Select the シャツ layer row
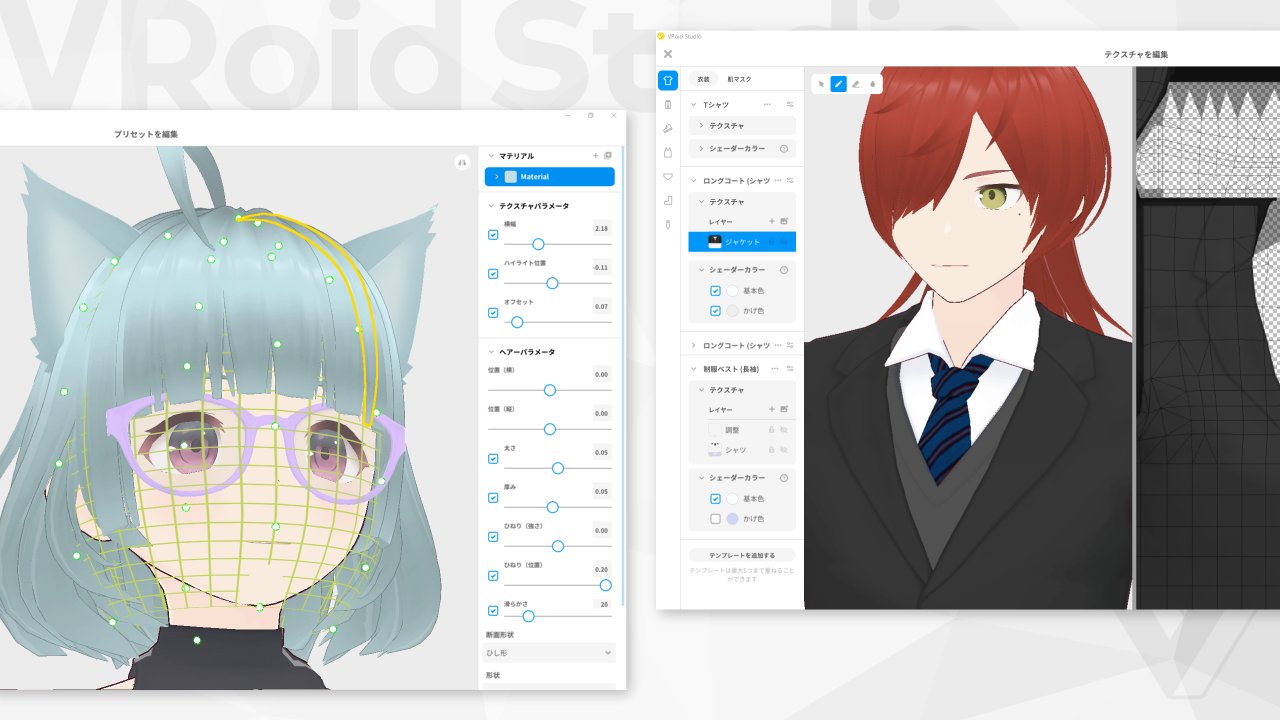Screen dimensions: 1280x720 pos(742,450)
